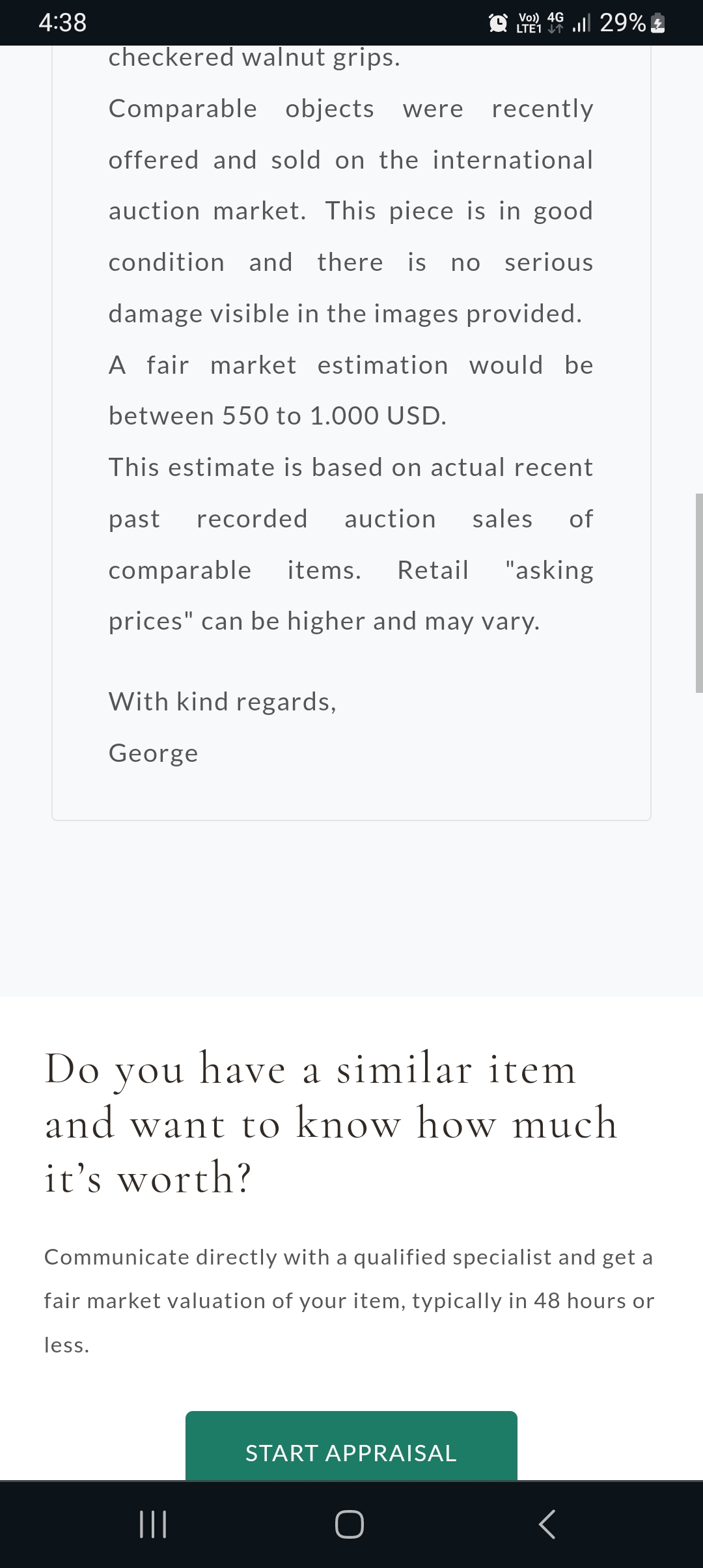Tap the "550 to 1.000 USD" estimate line
This screenshot has width=703, height=1568.
[278, 416]
